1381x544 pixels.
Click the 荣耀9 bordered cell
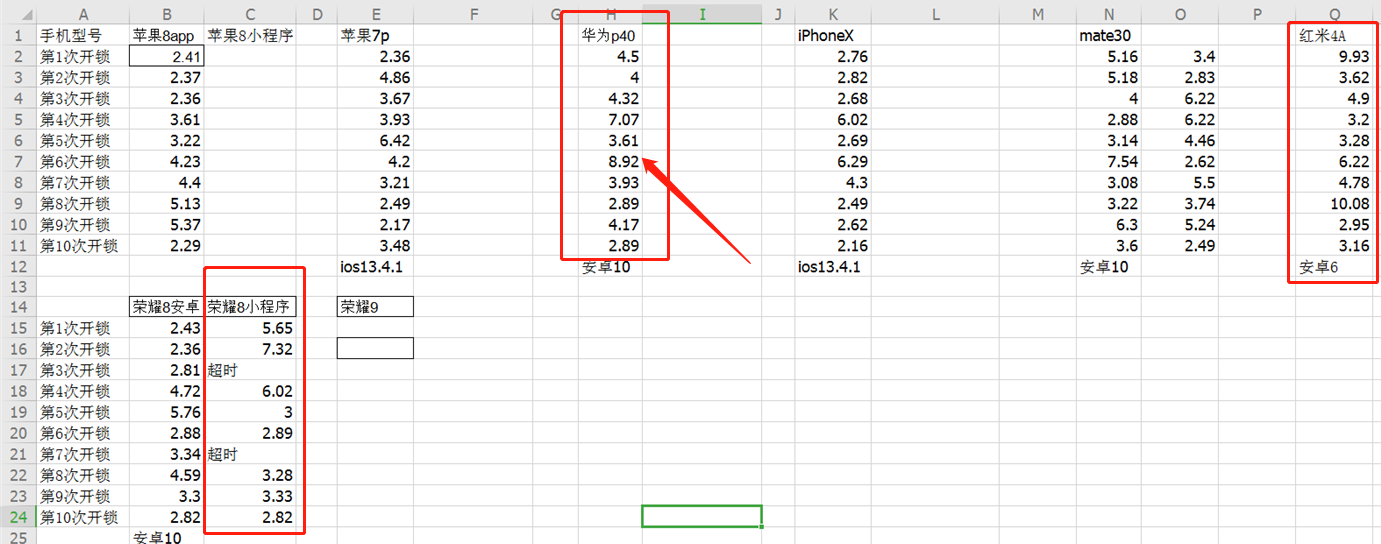point(375,308)
